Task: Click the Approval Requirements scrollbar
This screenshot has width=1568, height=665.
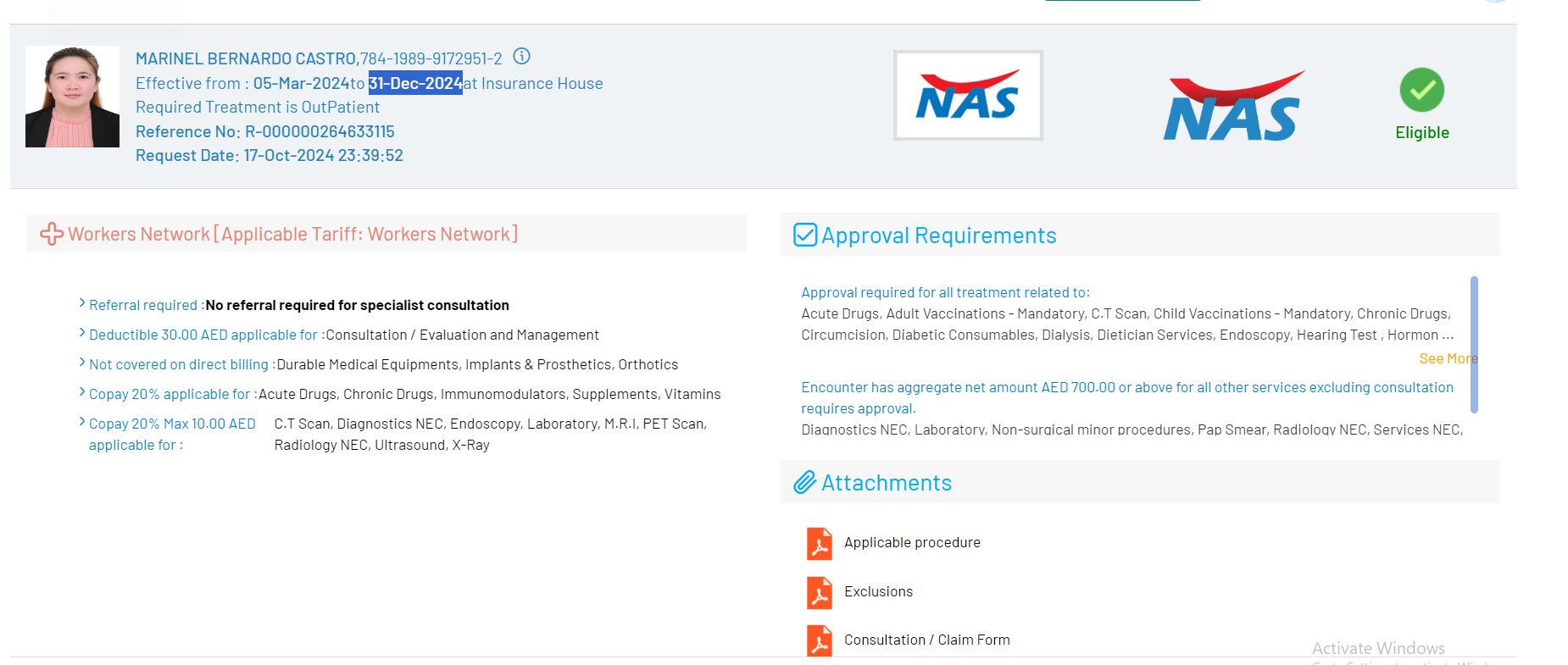Action: pos(1474,345)
